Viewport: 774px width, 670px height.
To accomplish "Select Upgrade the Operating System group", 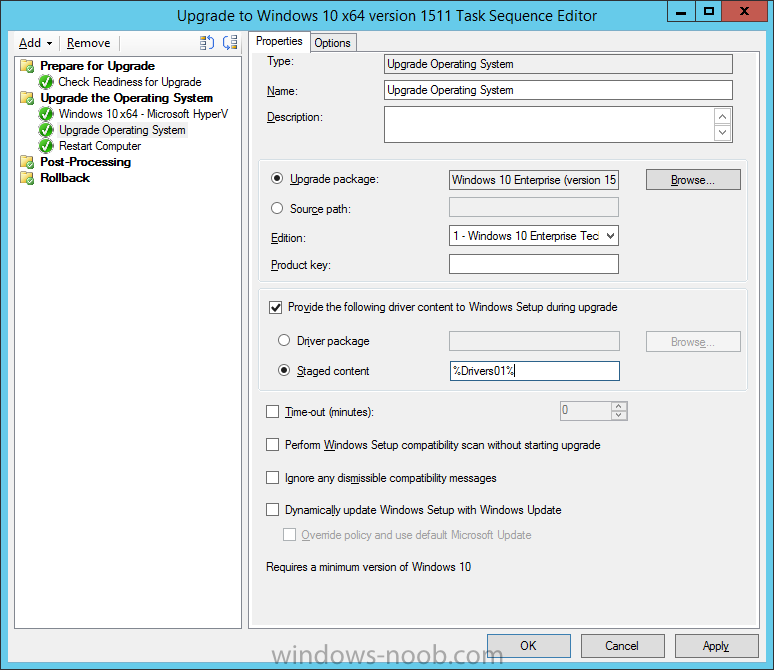I will coord(126,98).
